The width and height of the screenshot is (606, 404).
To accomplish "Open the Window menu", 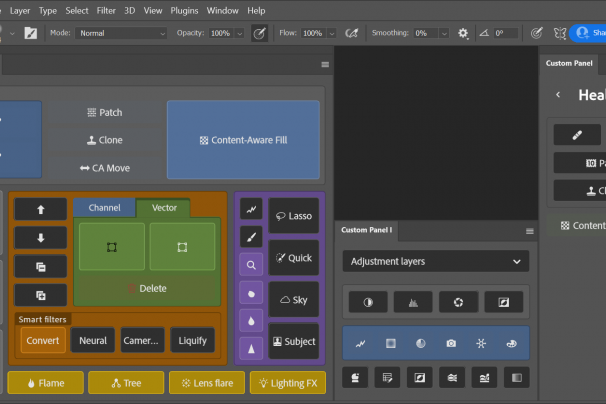I will click(x=222, y=11).
